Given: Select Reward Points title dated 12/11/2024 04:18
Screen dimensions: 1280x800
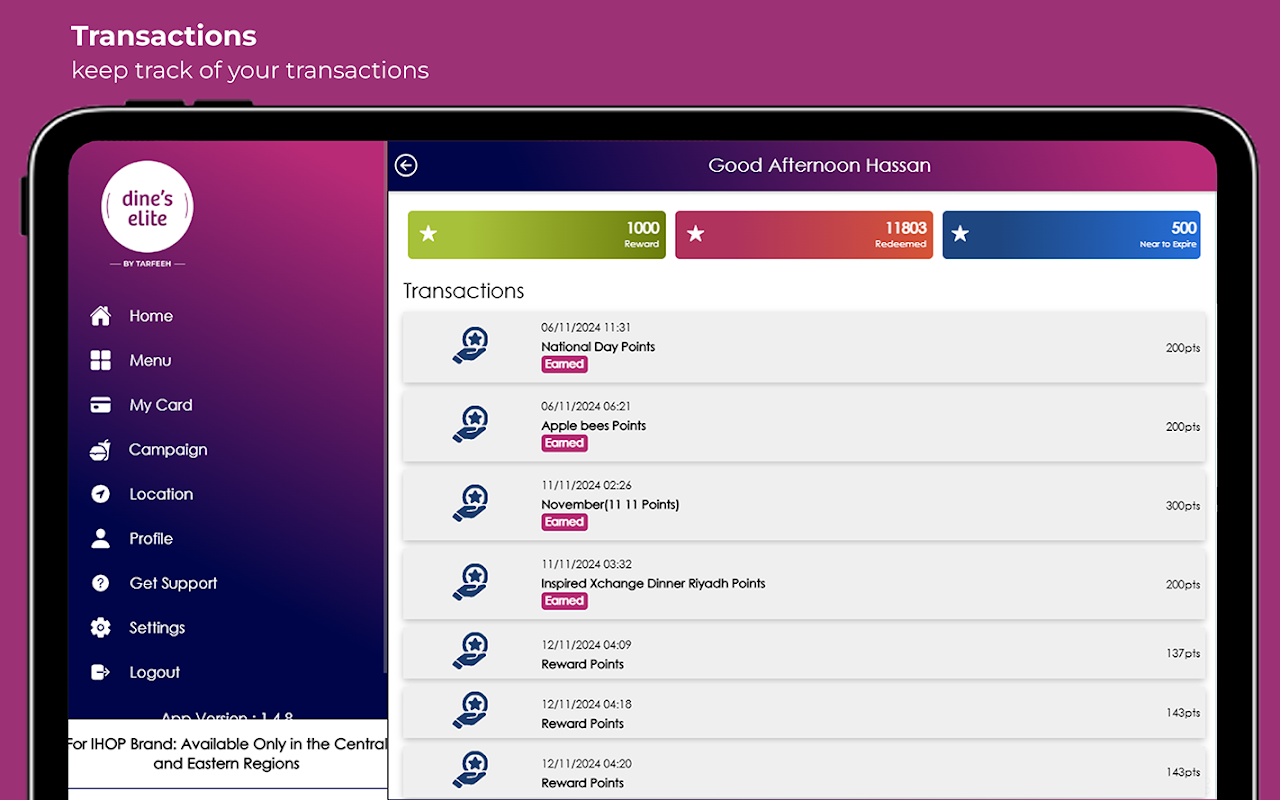Looking at the screenshot, I should tap(582, 723).
